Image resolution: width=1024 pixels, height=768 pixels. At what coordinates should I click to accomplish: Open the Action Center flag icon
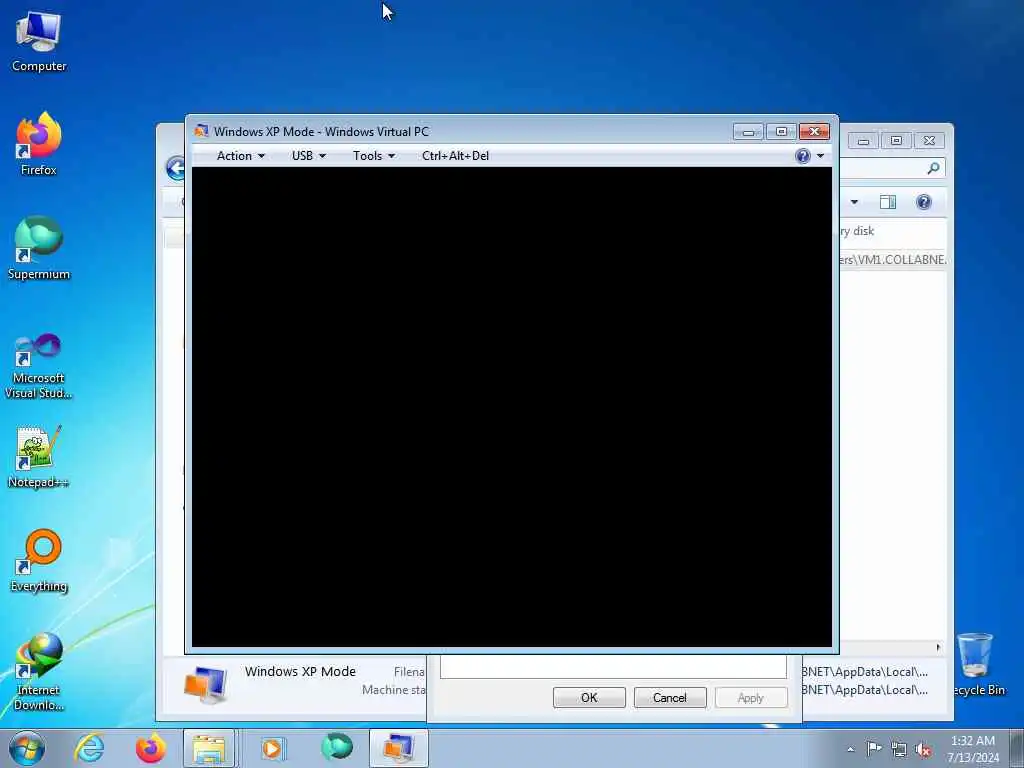(x=874, y=749)
